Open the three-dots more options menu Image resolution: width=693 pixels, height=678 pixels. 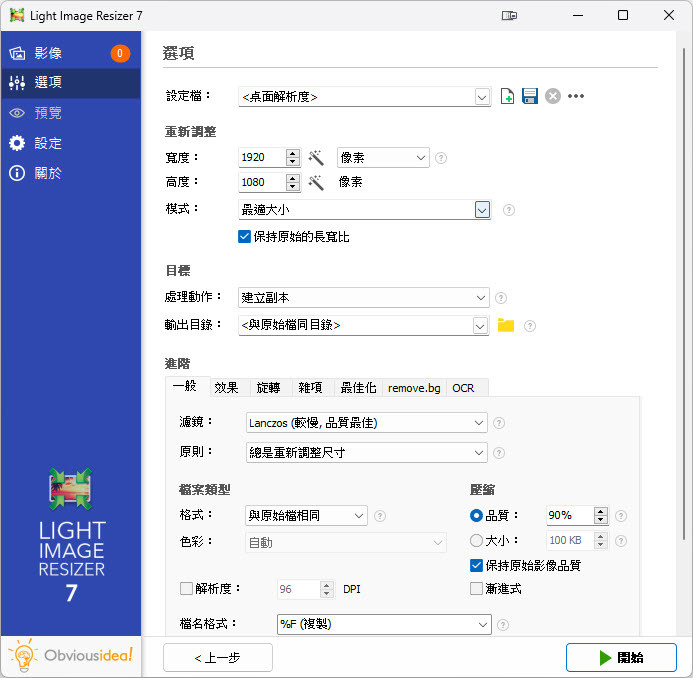[x=576, y=97]
